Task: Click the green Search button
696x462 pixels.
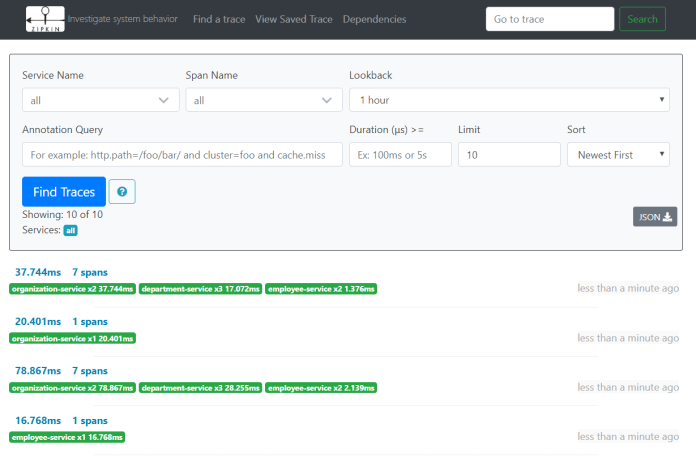Action: pos(642,19)
